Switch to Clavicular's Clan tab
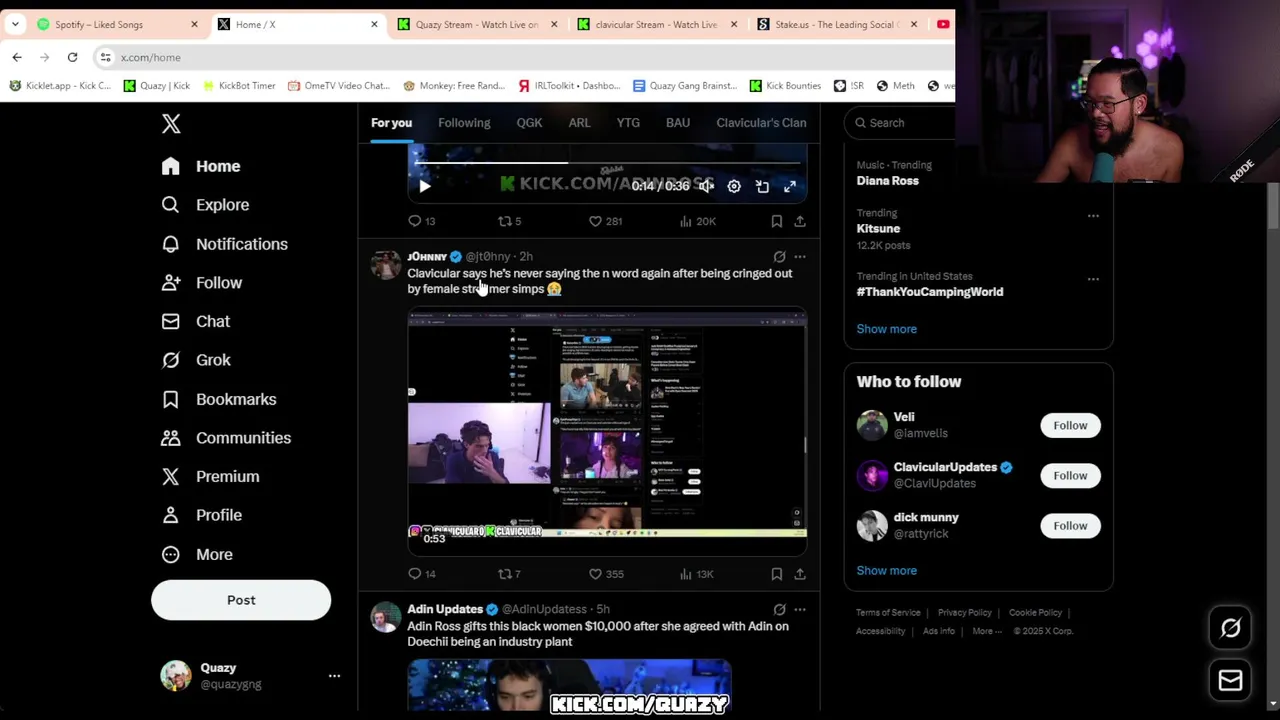 tap(761, 123)
